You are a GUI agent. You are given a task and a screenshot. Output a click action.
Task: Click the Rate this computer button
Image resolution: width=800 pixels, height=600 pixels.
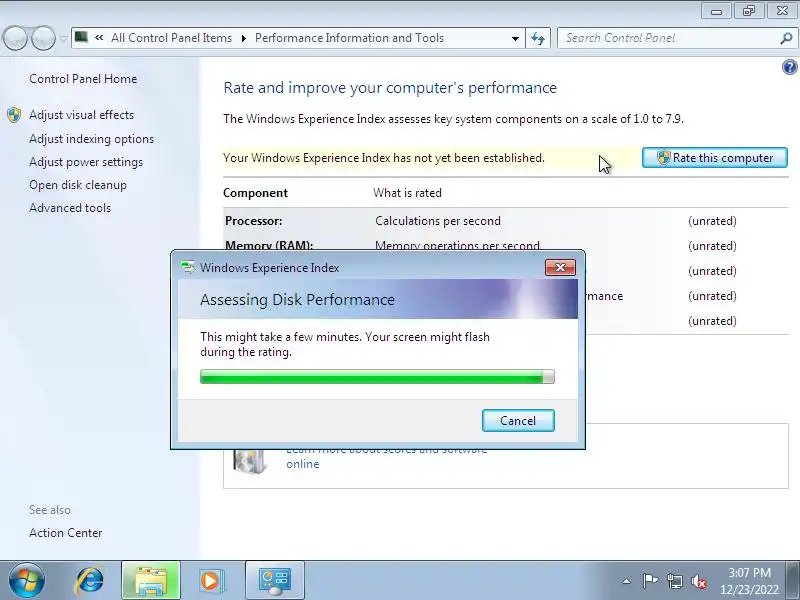click(714, 158)
